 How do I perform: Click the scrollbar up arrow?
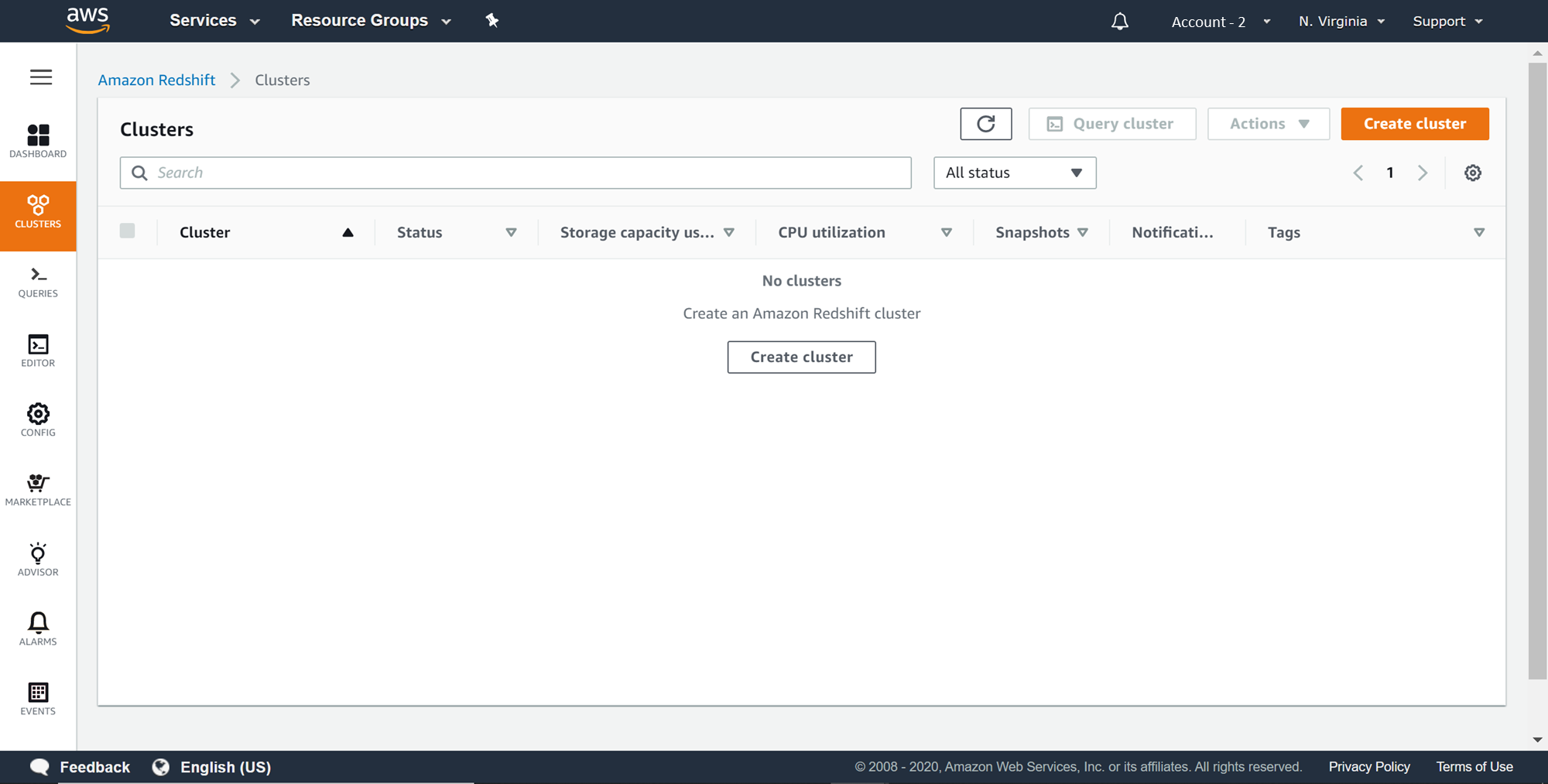1537,53
